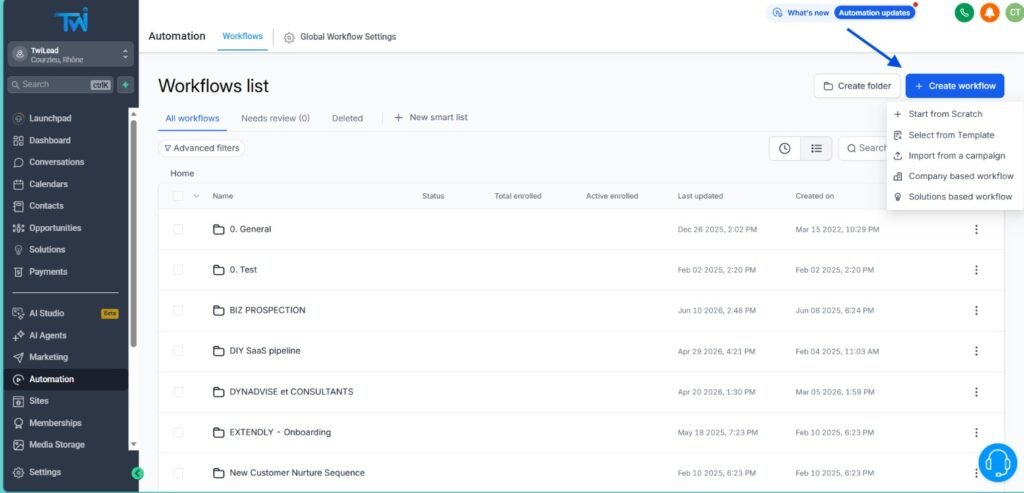This screenshot has width=1024, height=493.
Task: Click the Create workflow button
Action: [955, 86]
